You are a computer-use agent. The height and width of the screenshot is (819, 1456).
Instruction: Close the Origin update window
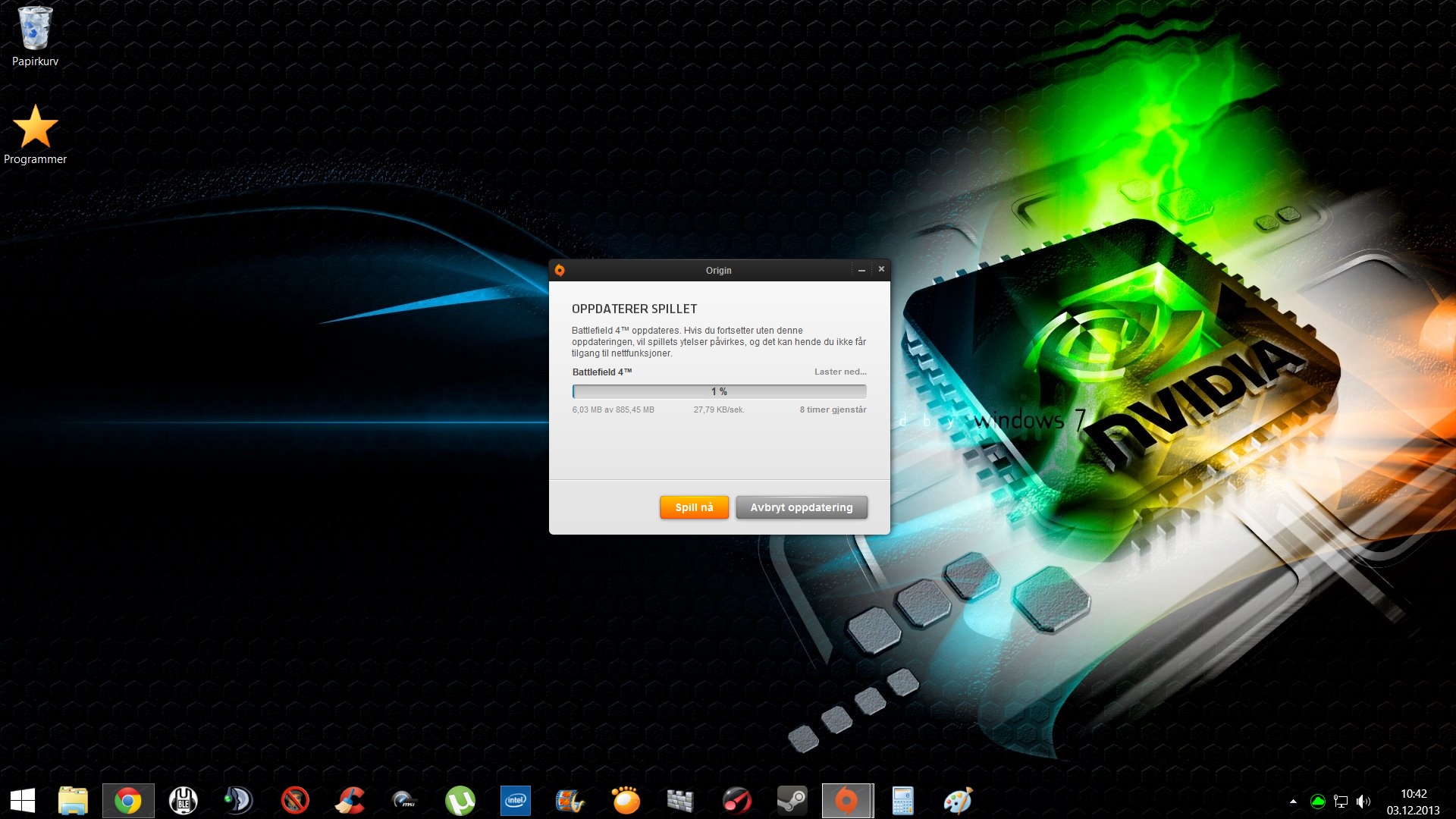(x=881, y=269)
